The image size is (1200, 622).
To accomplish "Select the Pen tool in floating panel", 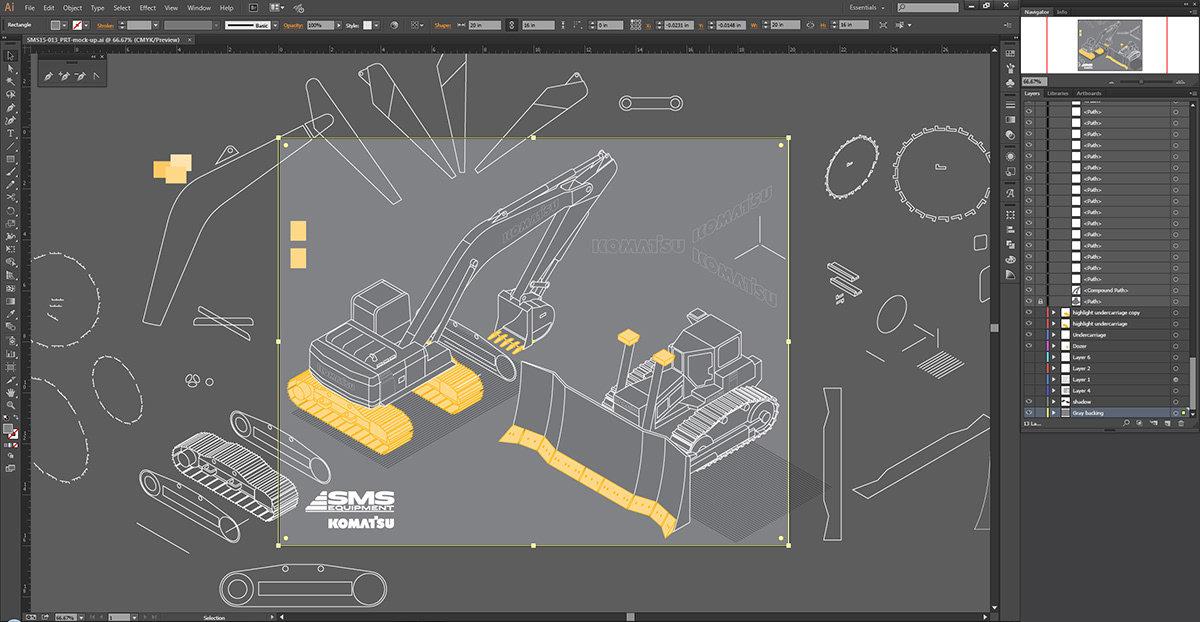I will [49, 75].
